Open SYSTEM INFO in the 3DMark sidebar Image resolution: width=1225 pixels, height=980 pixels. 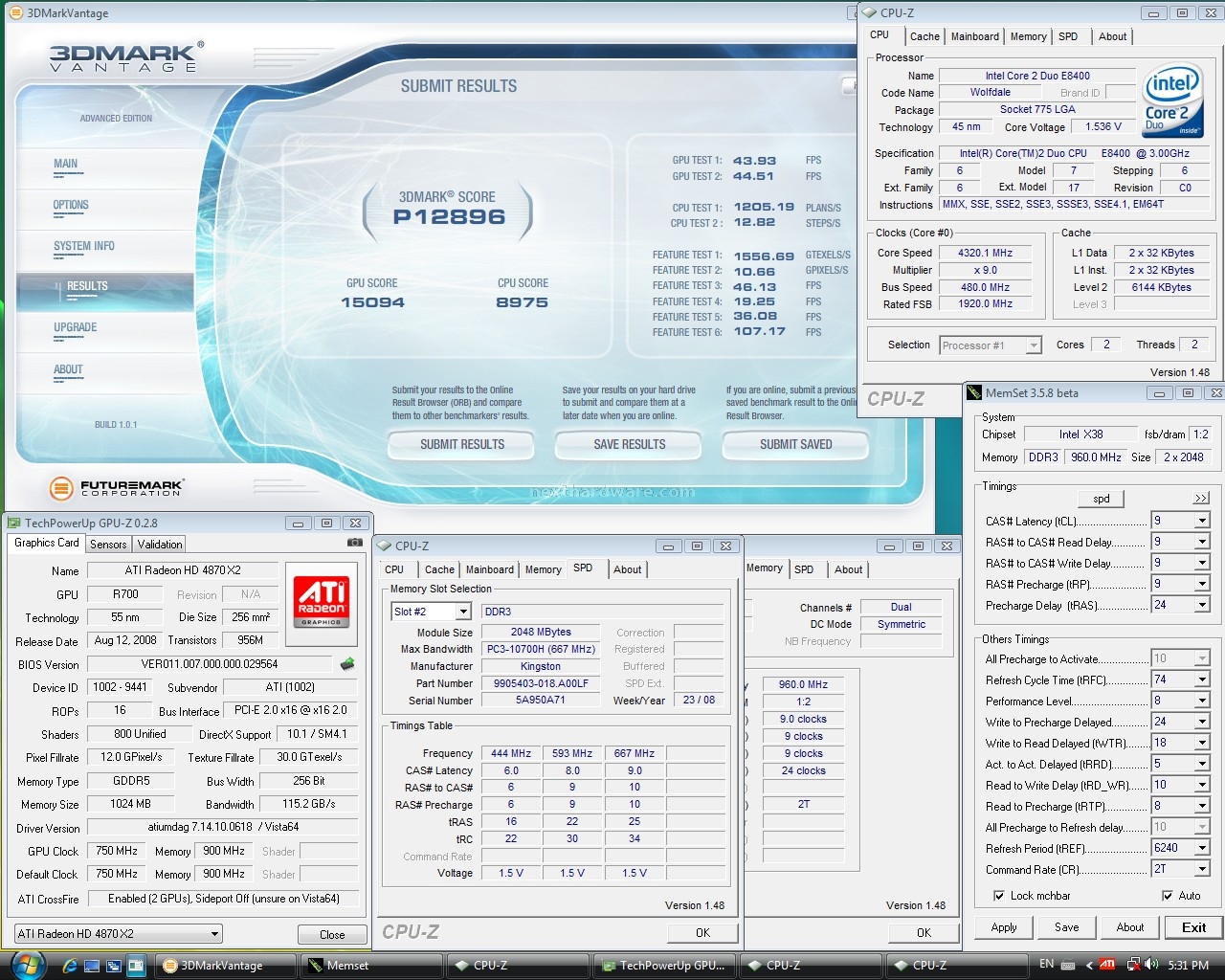(84, 246)
